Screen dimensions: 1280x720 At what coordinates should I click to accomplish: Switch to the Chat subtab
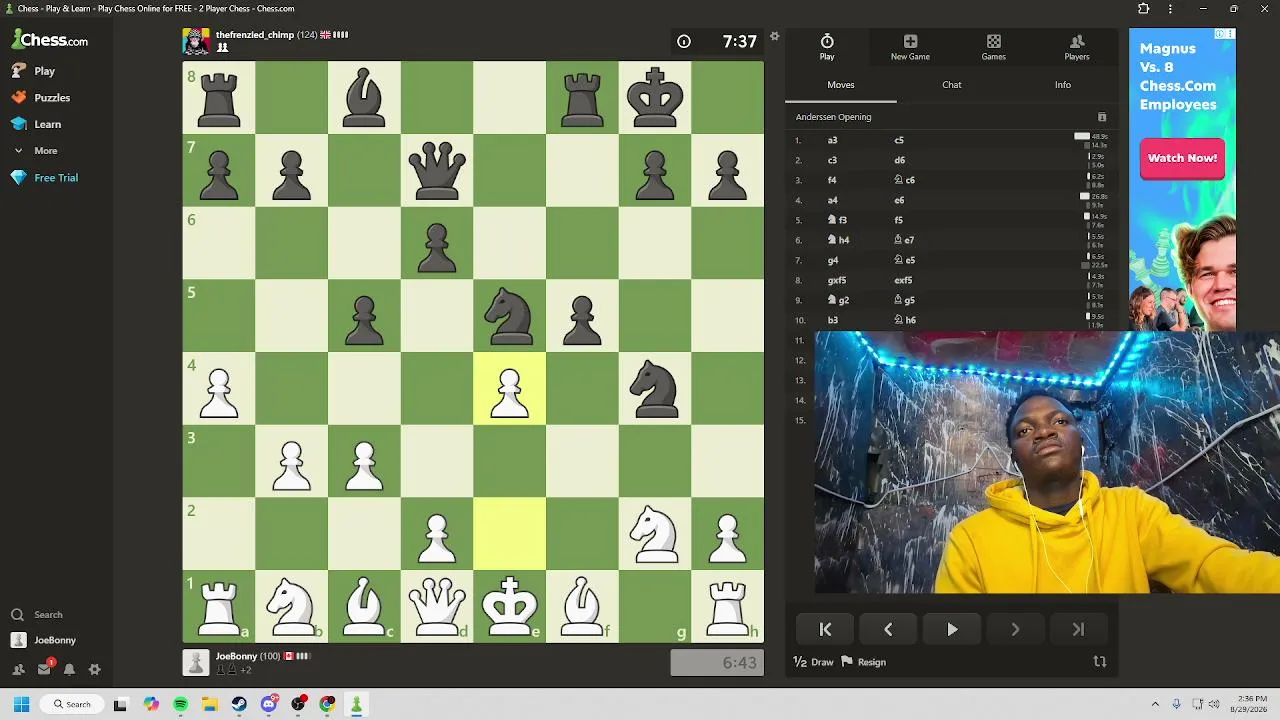952,85
